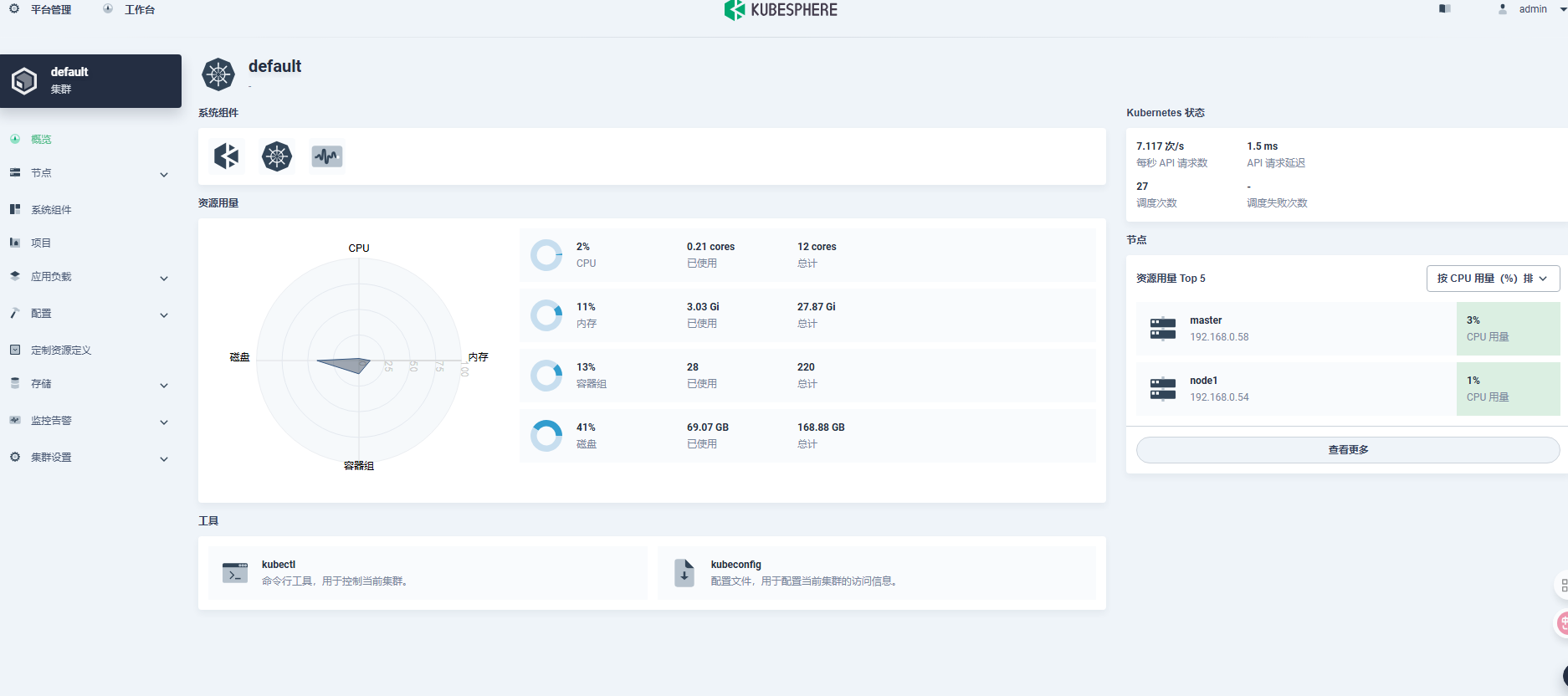This screenshot has height=696, width=1568.
Task: Expand the 存储 menu chevron
Action: pyautogui.click(x=164, y=386)
